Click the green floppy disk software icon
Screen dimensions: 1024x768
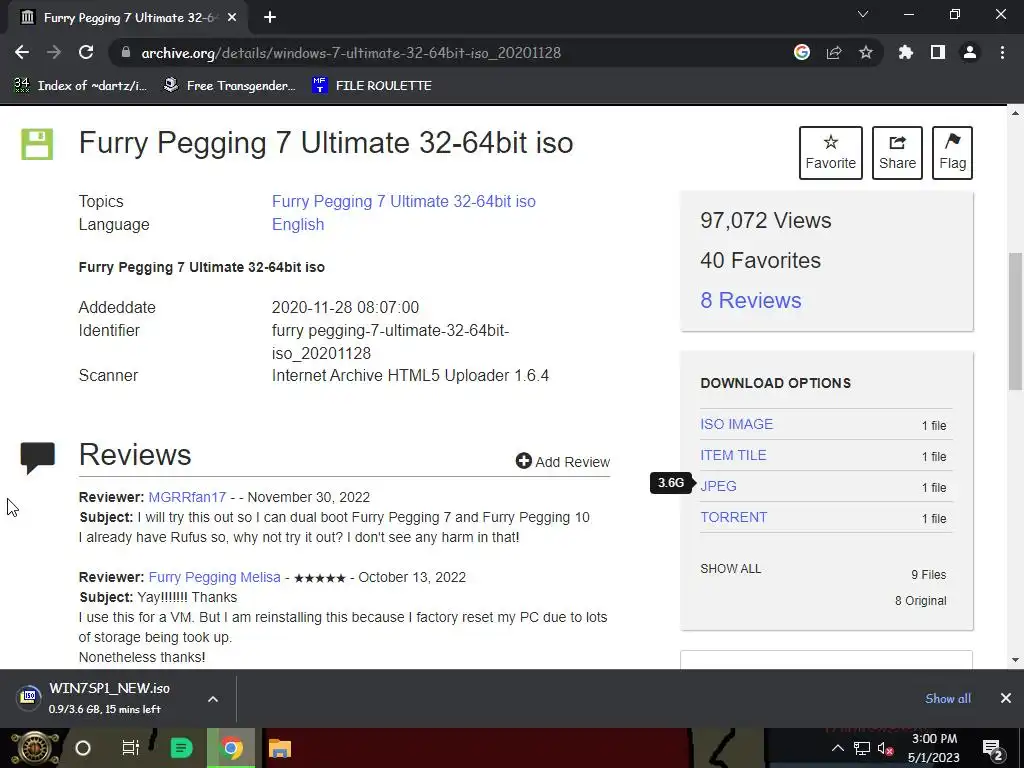point(37,144)
